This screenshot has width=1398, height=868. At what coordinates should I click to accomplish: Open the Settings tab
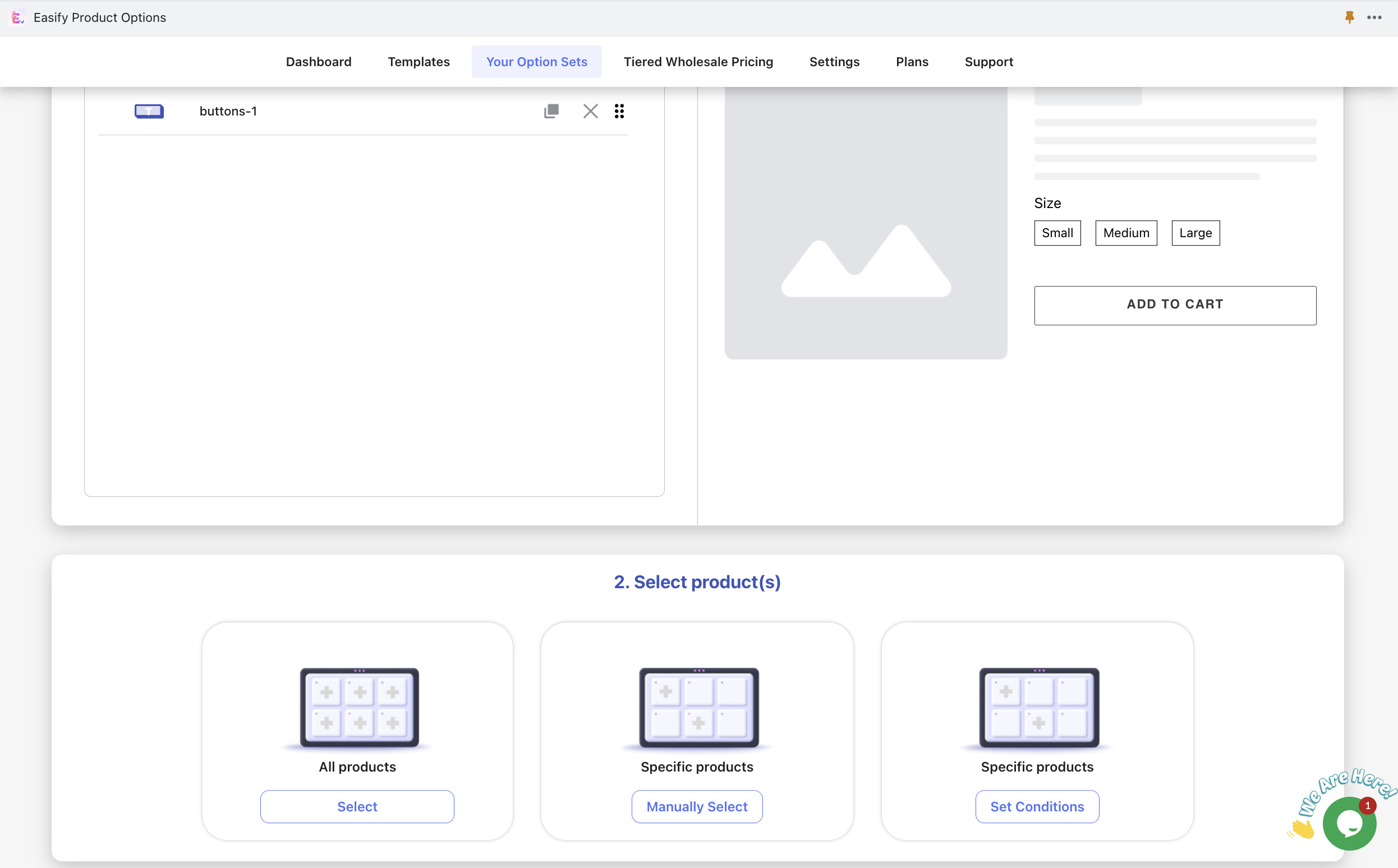834,62
